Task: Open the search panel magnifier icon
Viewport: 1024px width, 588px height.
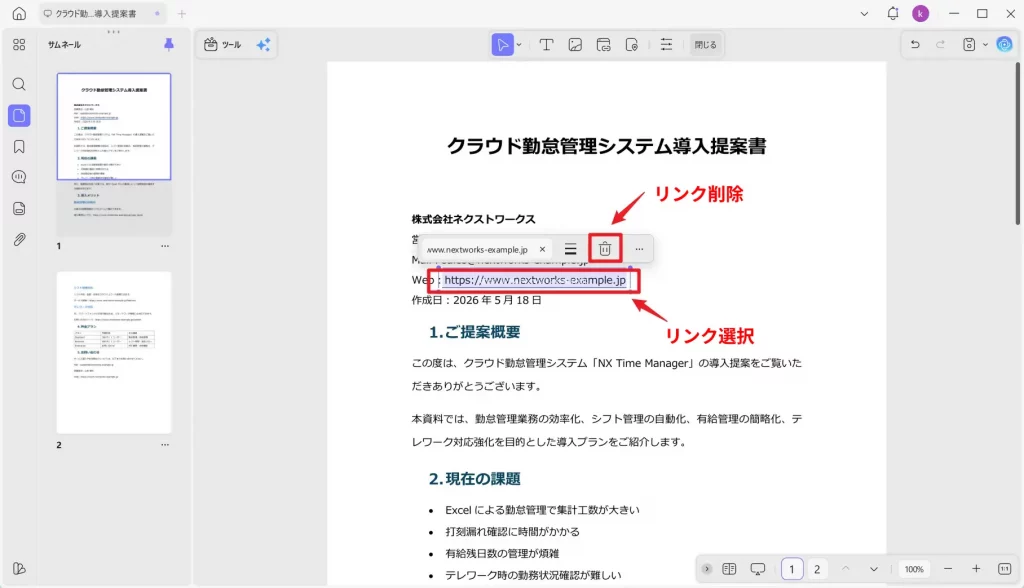Action: point(19,84)
